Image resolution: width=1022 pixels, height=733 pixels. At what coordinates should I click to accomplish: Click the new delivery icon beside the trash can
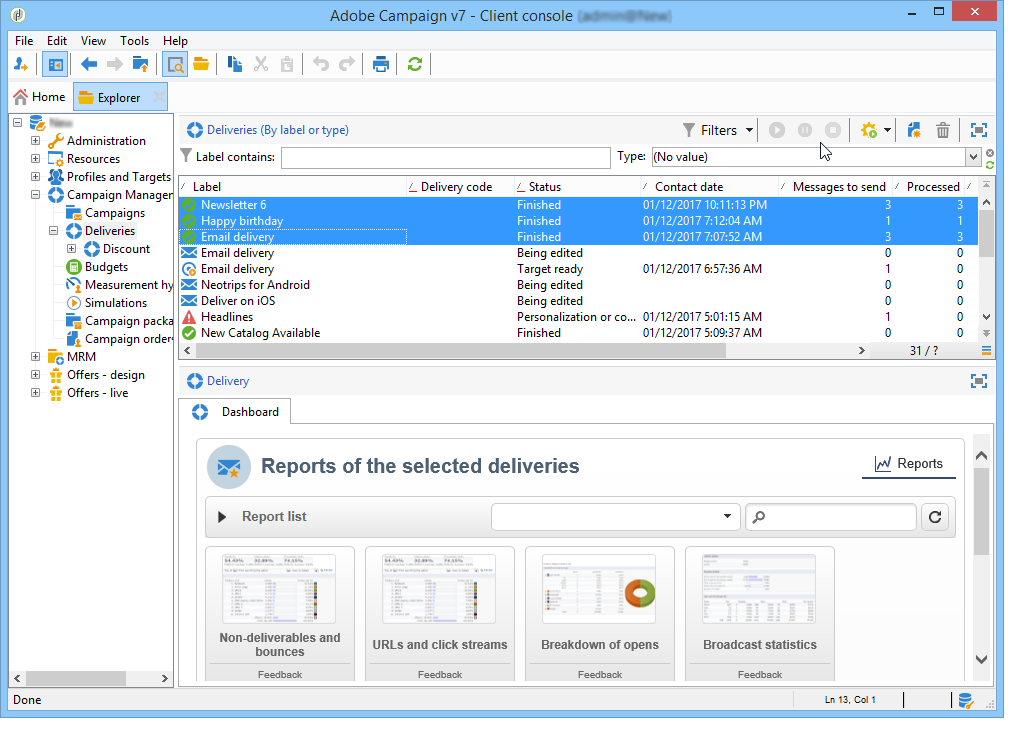point(914,130)
